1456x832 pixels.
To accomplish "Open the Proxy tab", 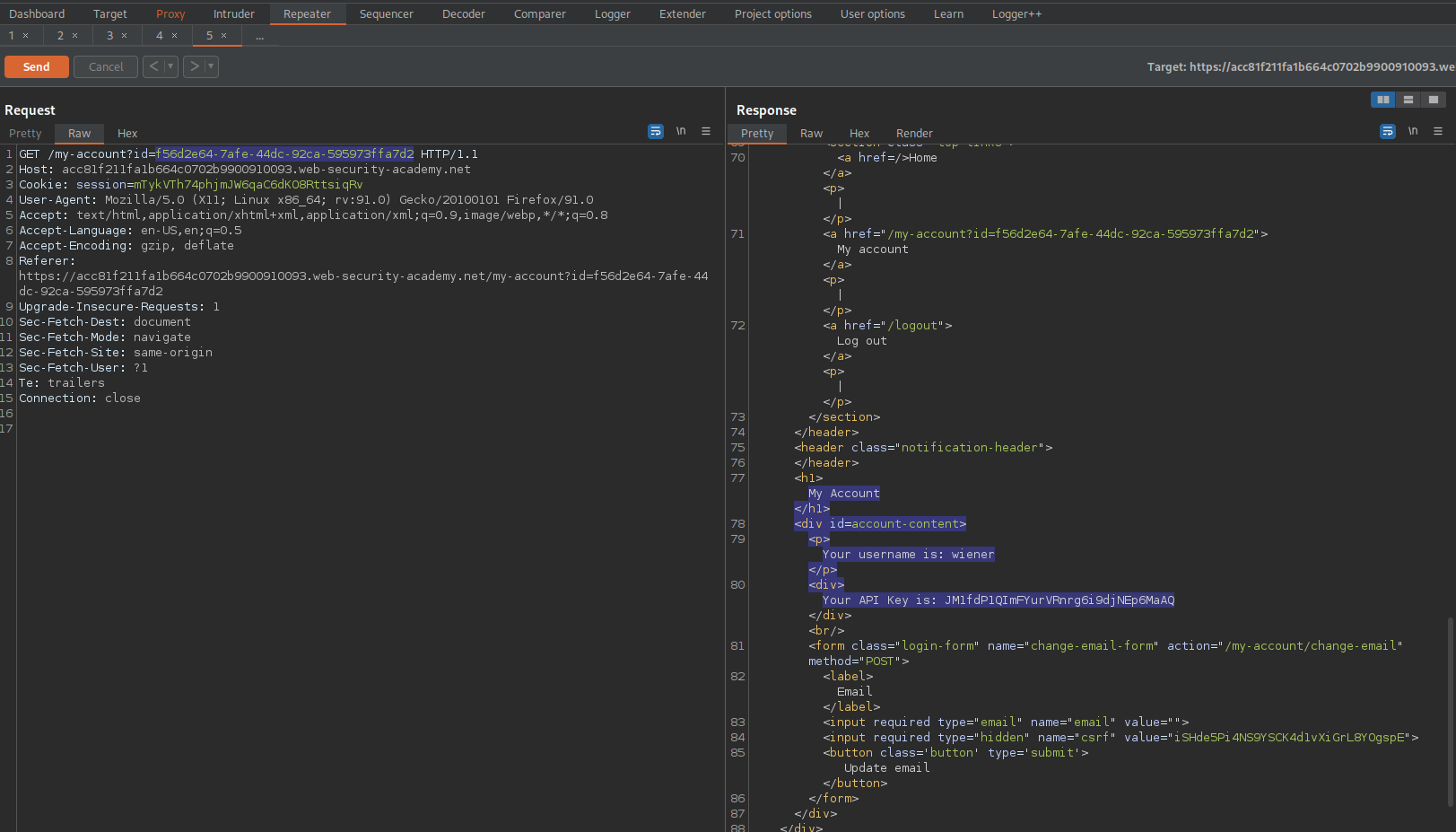I will (x=170, y=13).
